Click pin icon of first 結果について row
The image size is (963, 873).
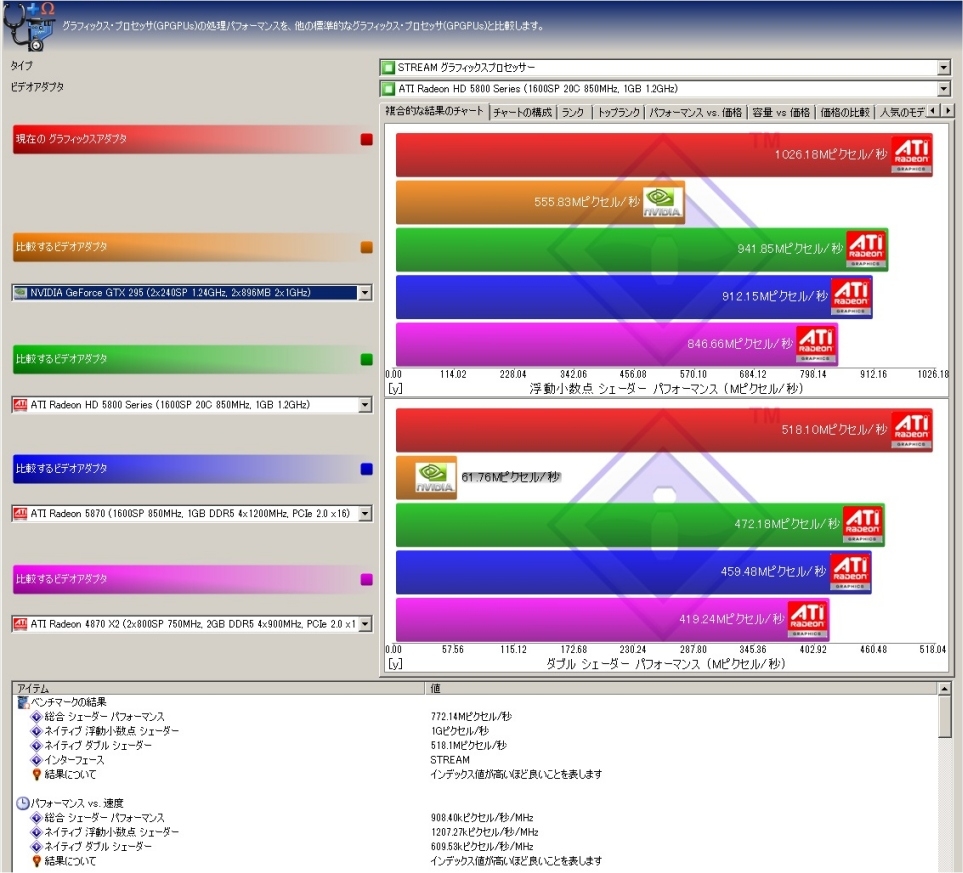36,775
